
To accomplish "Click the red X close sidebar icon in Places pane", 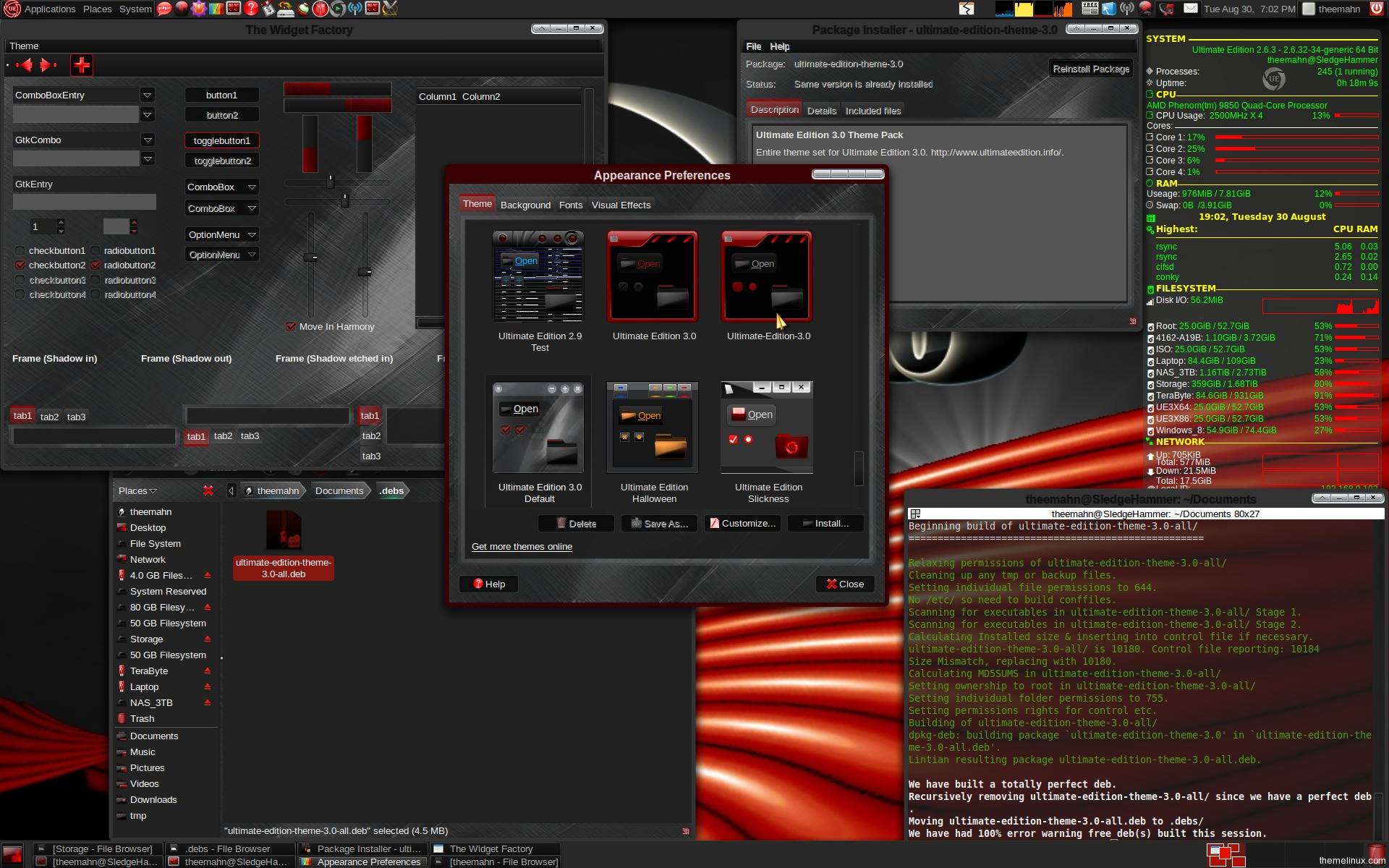I will click(x=208, y=490).
